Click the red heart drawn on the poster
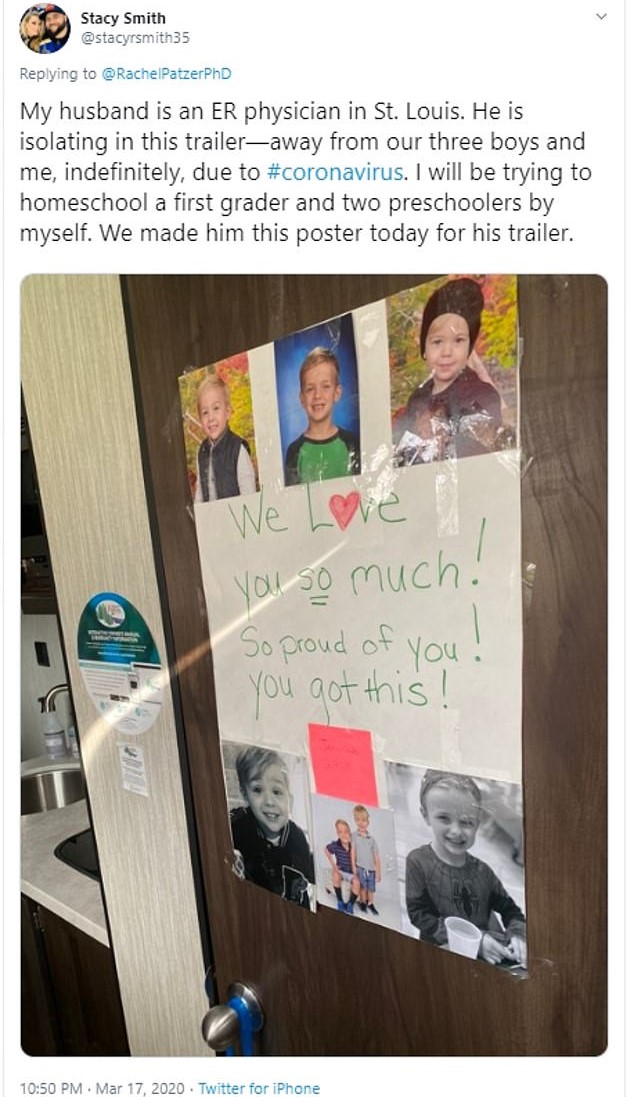Screen dimensions: 633x1097 (x=344, y=509)
